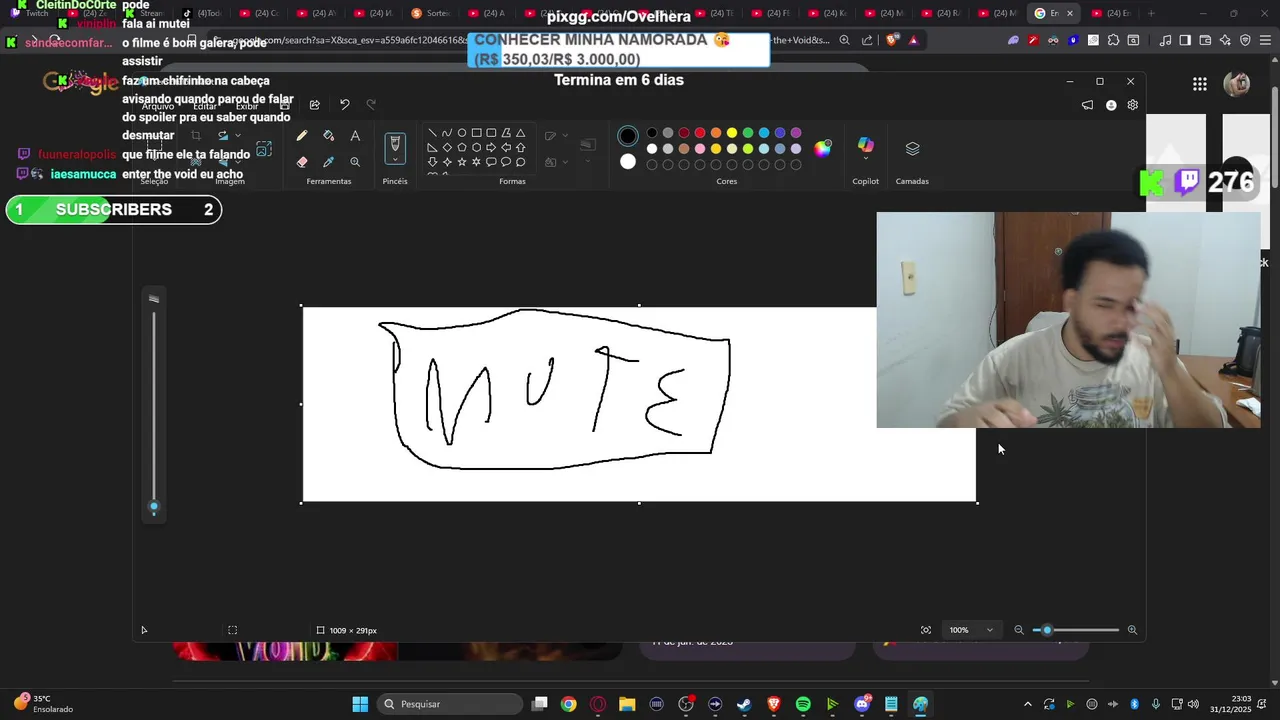Choose the green color swatch
Viewport: 1280px width, 720px height.
(747, 133)
